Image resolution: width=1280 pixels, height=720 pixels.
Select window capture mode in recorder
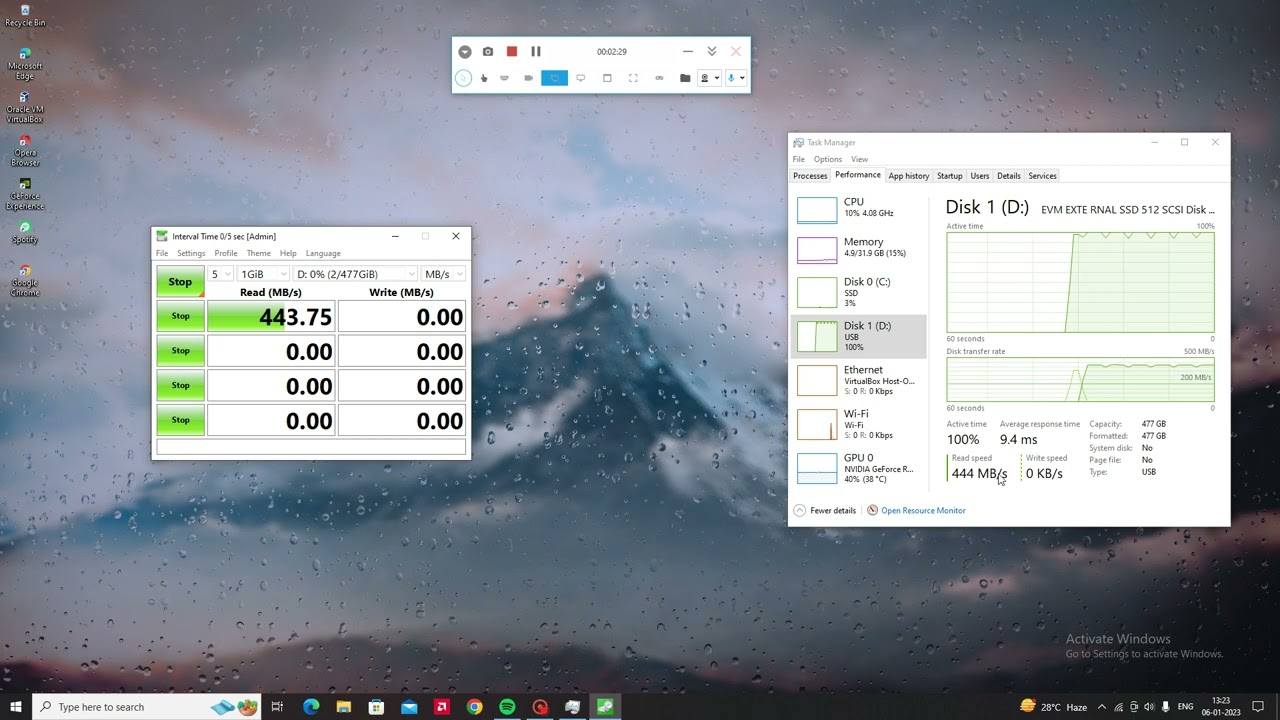click(607, 78)
